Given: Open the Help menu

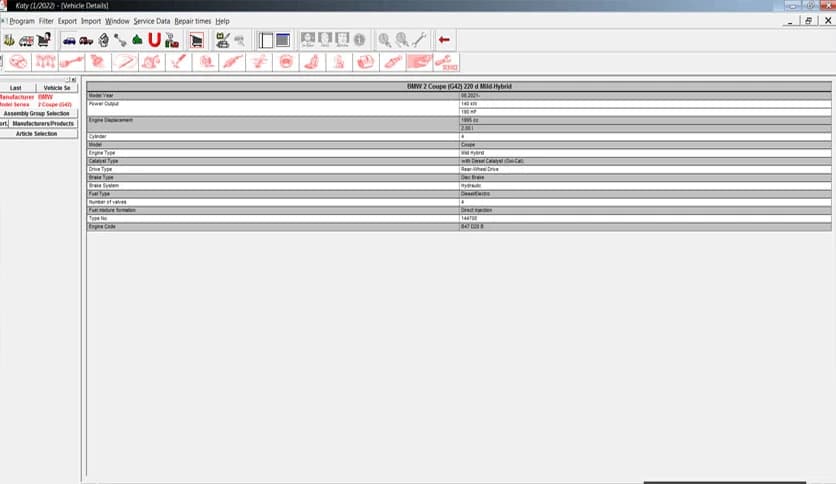Looking at the screenshot, I should 222,21.
